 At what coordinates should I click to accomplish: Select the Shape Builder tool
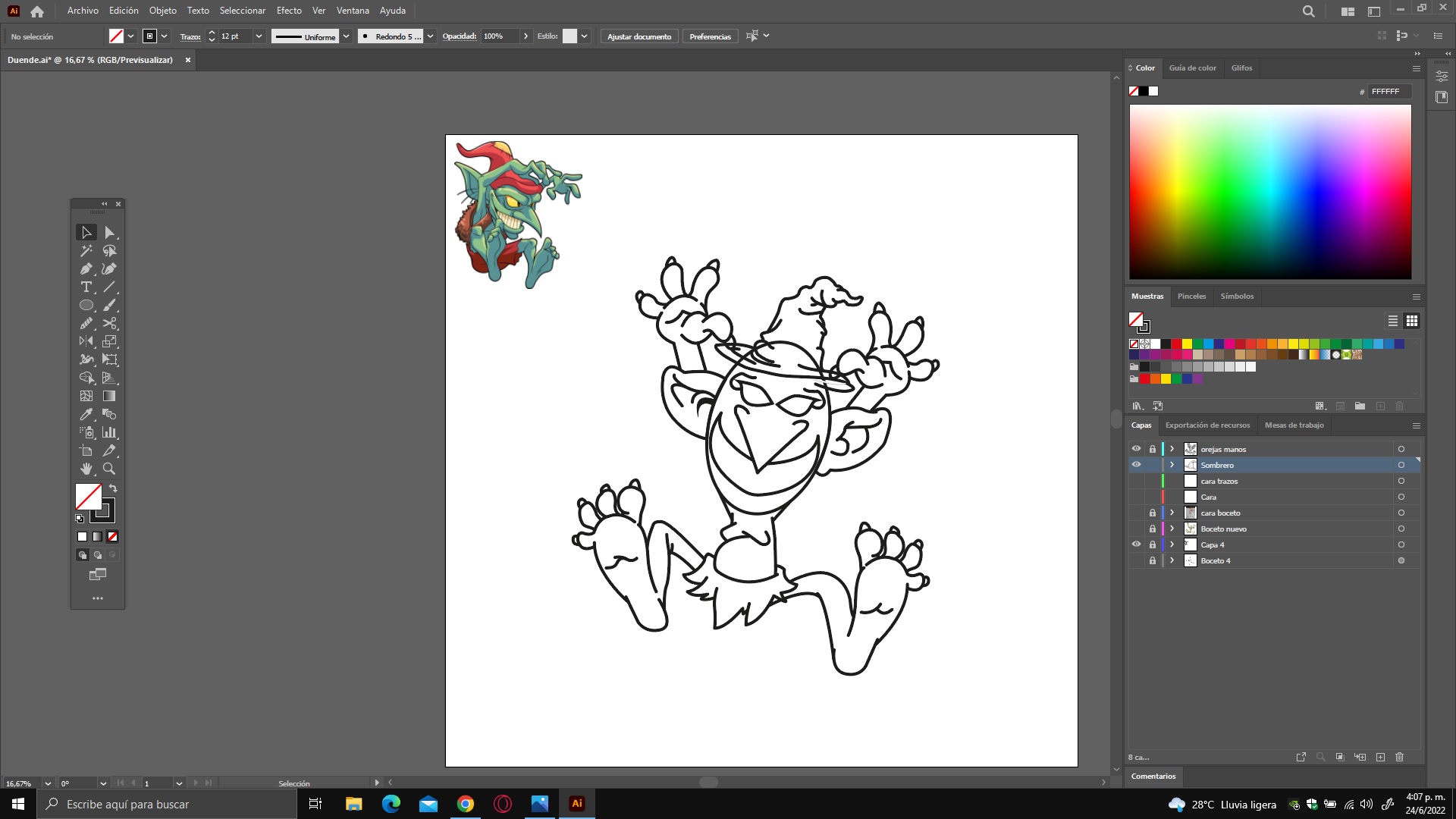[86, 378]
